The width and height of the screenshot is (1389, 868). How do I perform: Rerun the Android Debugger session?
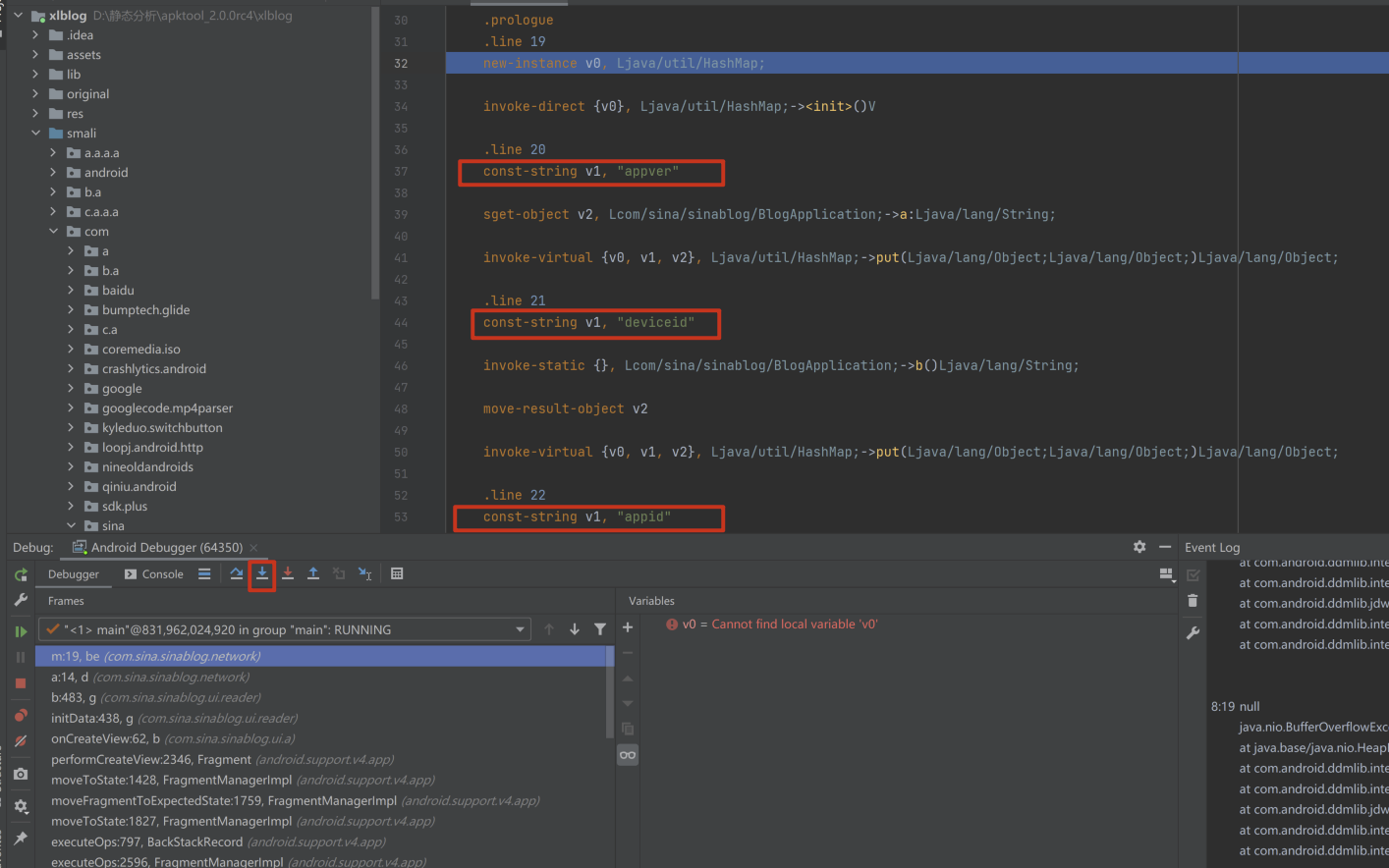click(21, 574)
